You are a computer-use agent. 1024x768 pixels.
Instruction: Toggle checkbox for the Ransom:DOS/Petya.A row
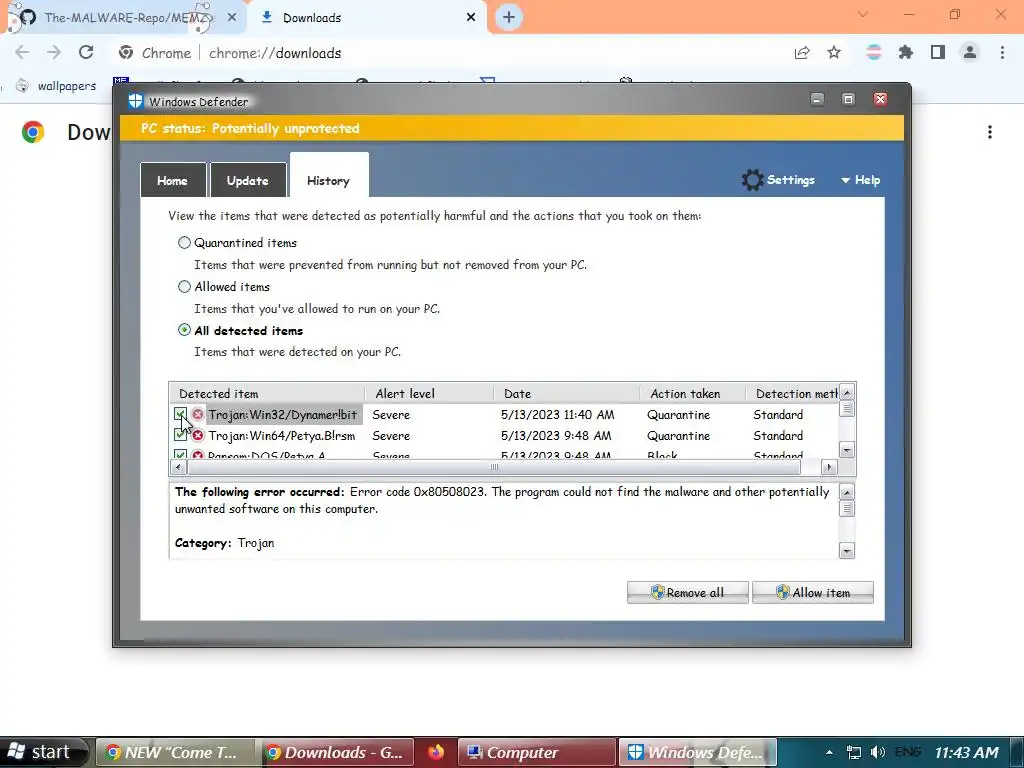coord(180,454)
